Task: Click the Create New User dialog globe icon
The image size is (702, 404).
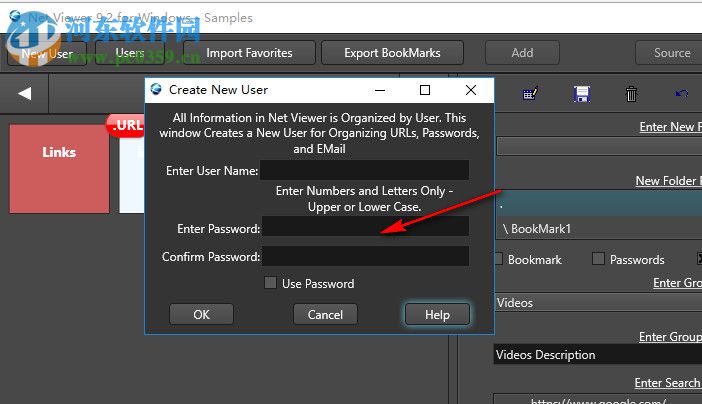Action: [x=156, y=89]
